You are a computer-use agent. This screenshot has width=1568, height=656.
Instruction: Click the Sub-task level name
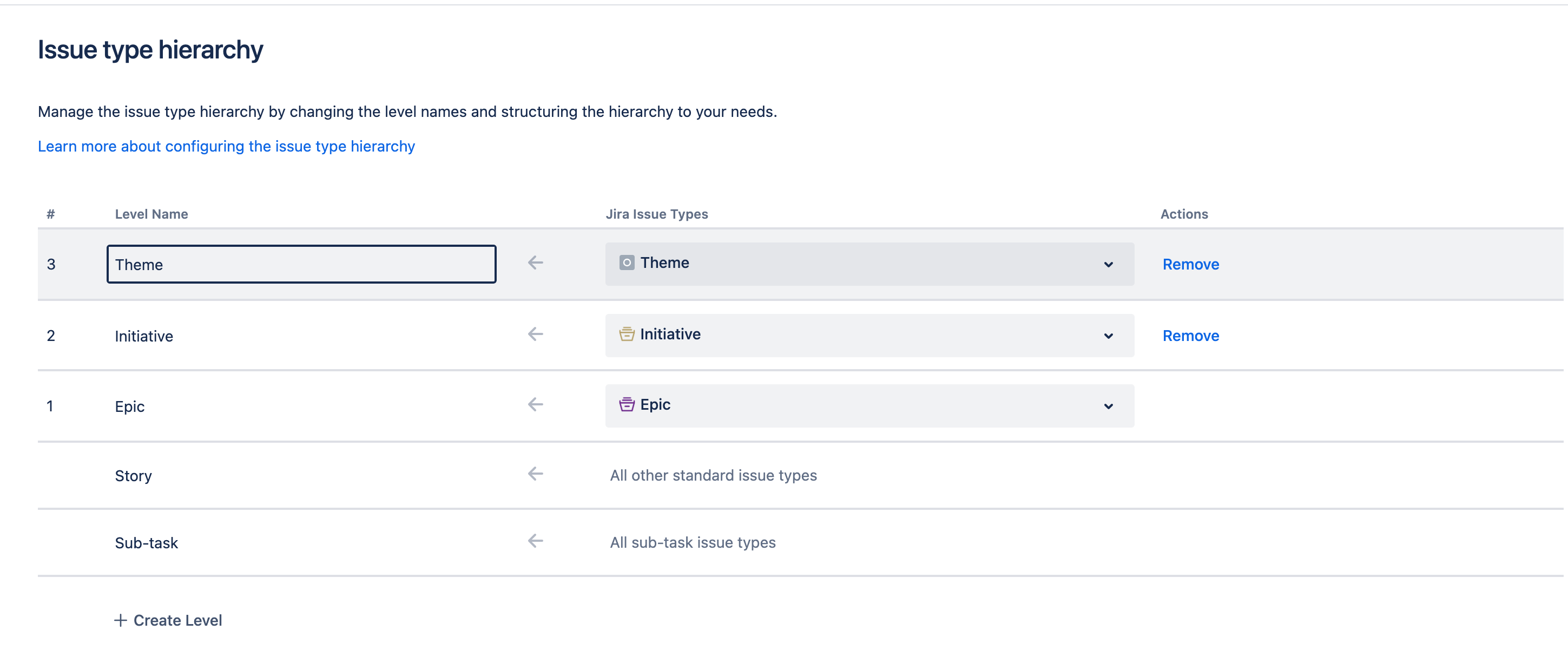coord(146,543)
